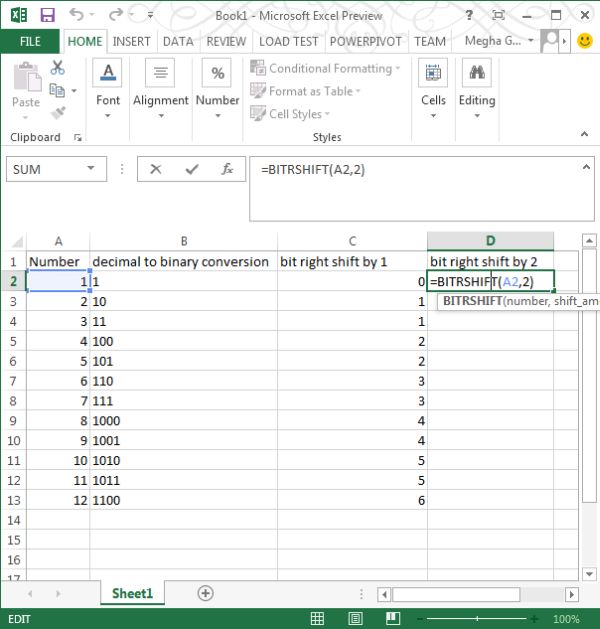Click the Copy icon in Clipboard group
600x629 pixels.
click(x=57, y=90)
